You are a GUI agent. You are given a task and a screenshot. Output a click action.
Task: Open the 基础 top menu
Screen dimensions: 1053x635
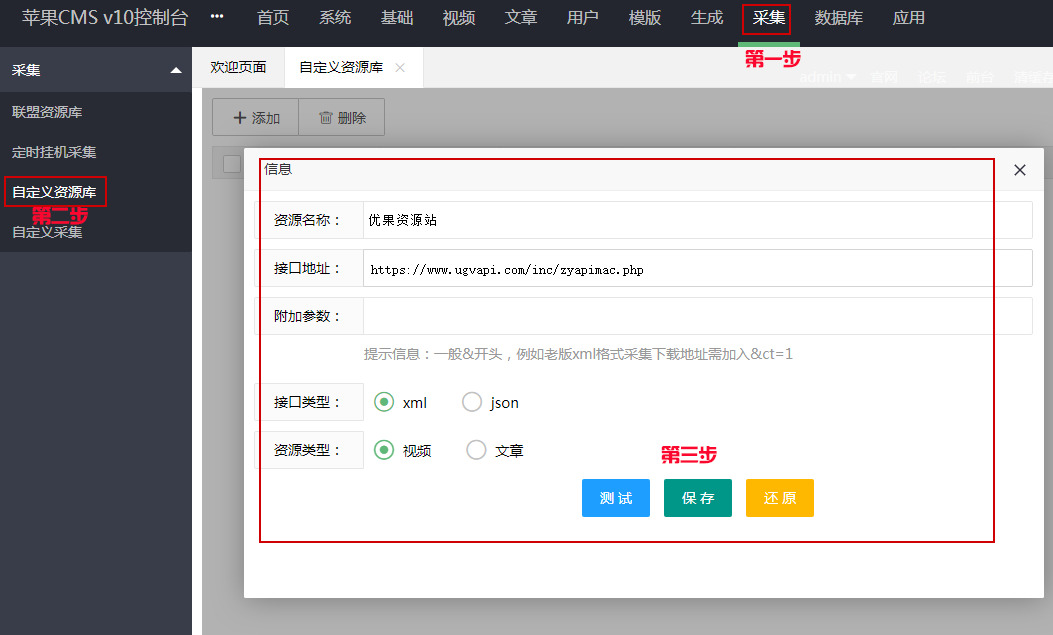pos(397,17)
